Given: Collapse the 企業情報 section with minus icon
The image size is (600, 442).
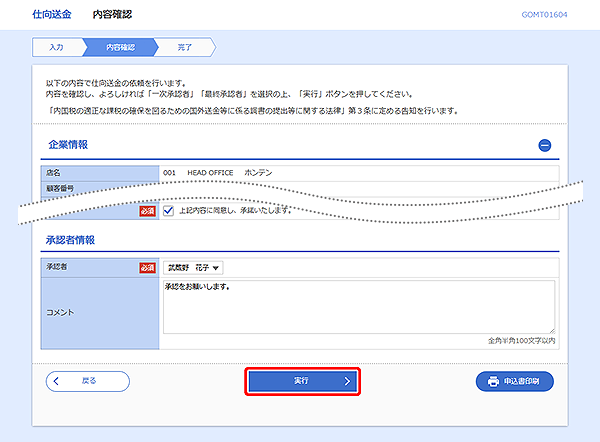Looking at the screenshot, I should point(545,145).
